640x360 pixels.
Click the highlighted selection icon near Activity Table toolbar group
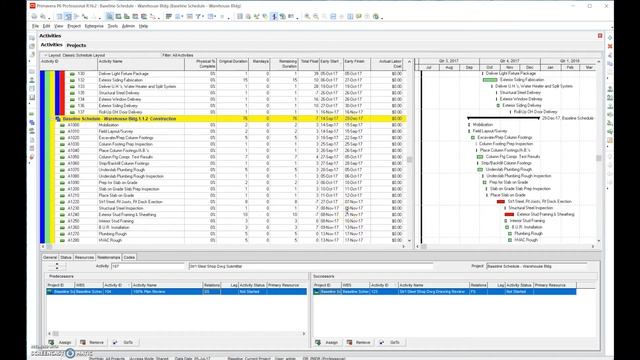tap(110, 17)
